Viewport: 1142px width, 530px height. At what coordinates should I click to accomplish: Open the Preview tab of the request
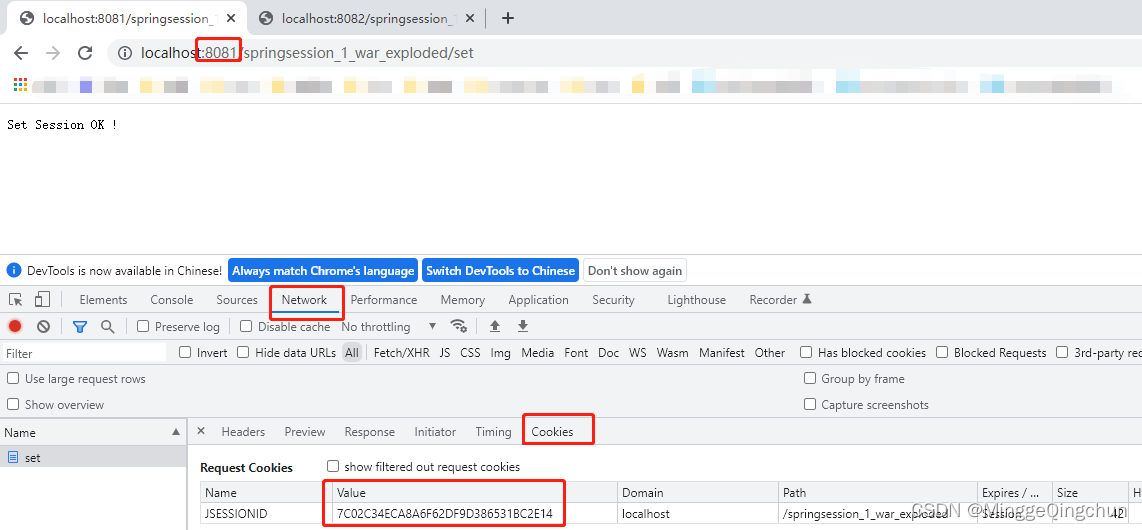[x=305, y=432]
